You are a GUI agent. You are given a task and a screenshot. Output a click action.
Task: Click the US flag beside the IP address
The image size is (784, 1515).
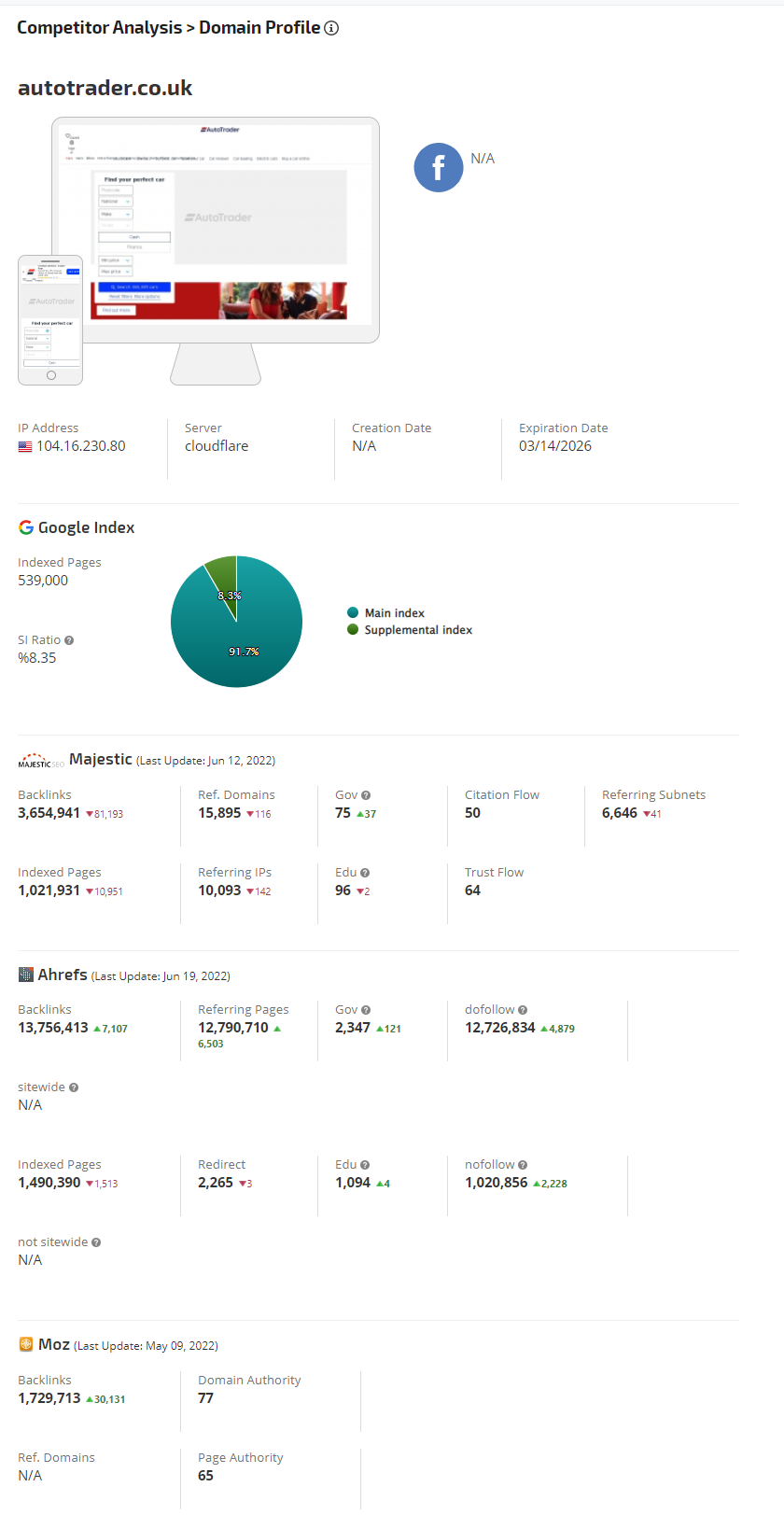[x=25, y=446]
